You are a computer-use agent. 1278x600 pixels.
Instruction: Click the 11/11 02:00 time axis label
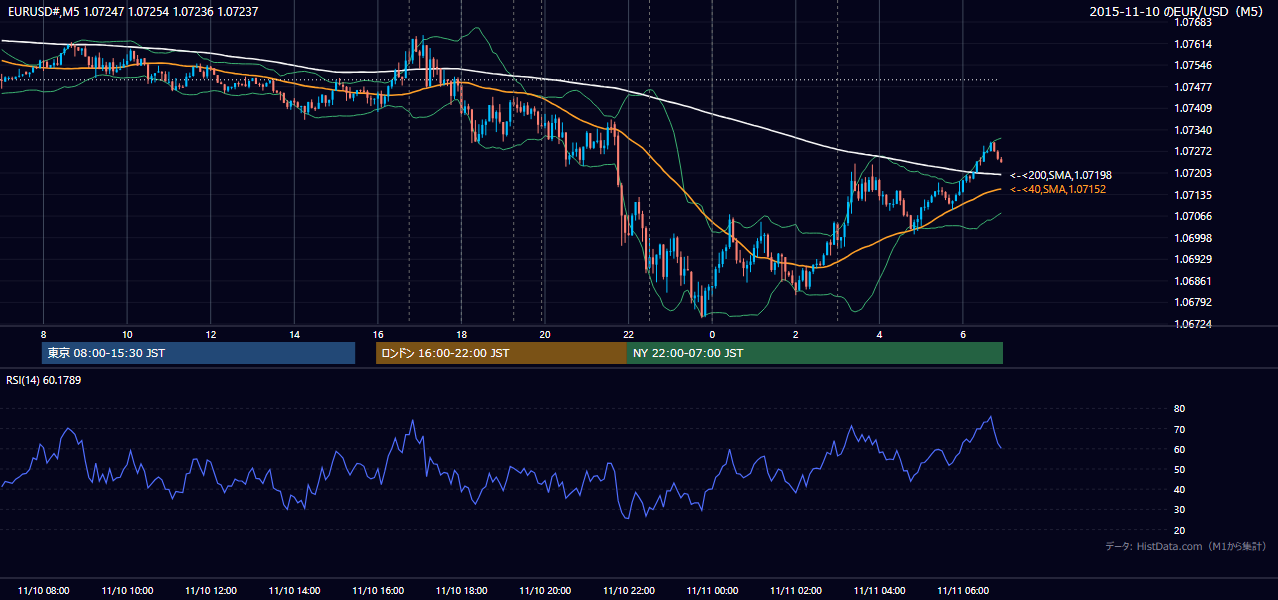[x=795, y=591]
